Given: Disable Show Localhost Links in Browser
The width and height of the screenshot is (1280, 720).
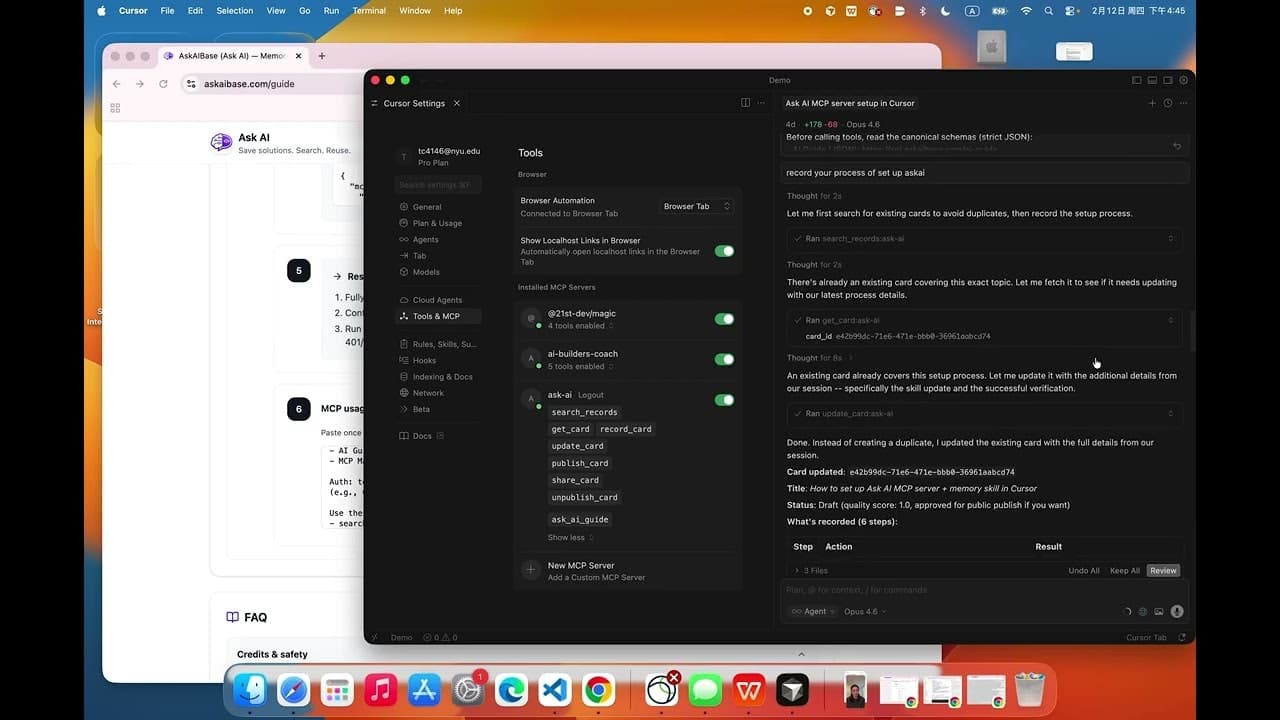Looking at the screenshot, I should [x=724, y=251].
